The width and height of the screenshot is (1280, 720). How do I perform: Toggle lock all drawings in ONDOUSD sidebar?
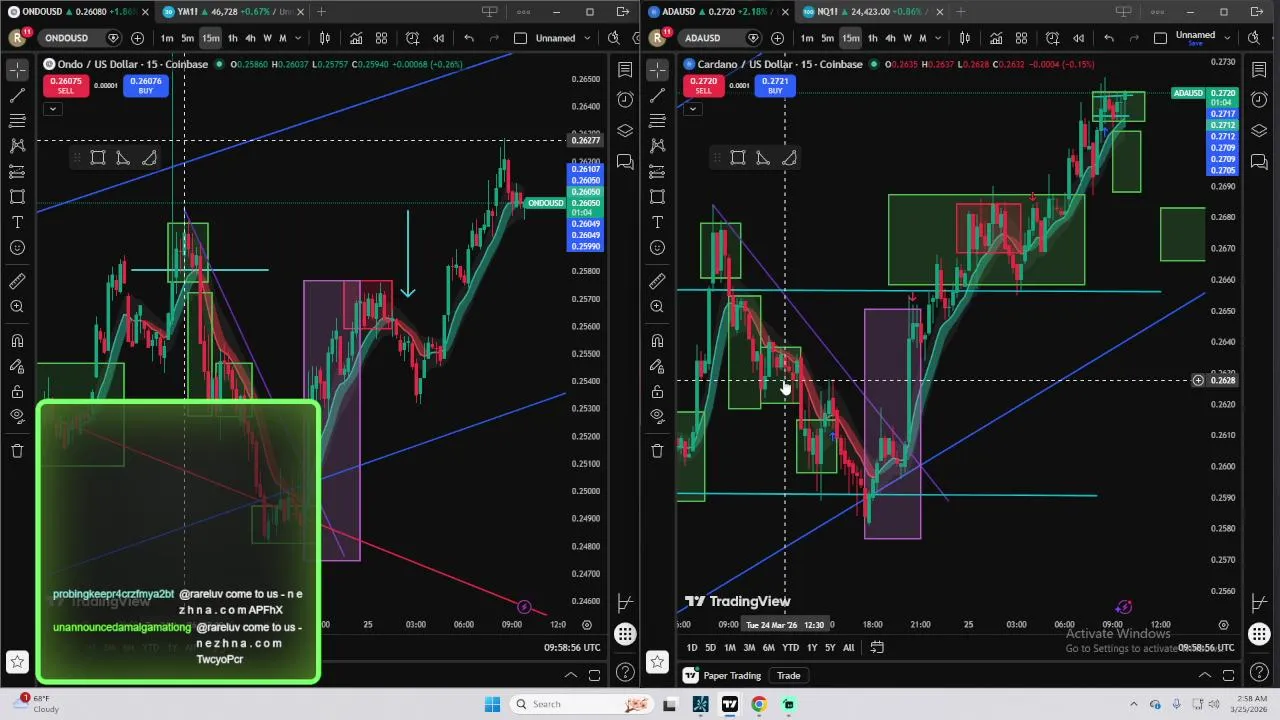coord(17,391)
